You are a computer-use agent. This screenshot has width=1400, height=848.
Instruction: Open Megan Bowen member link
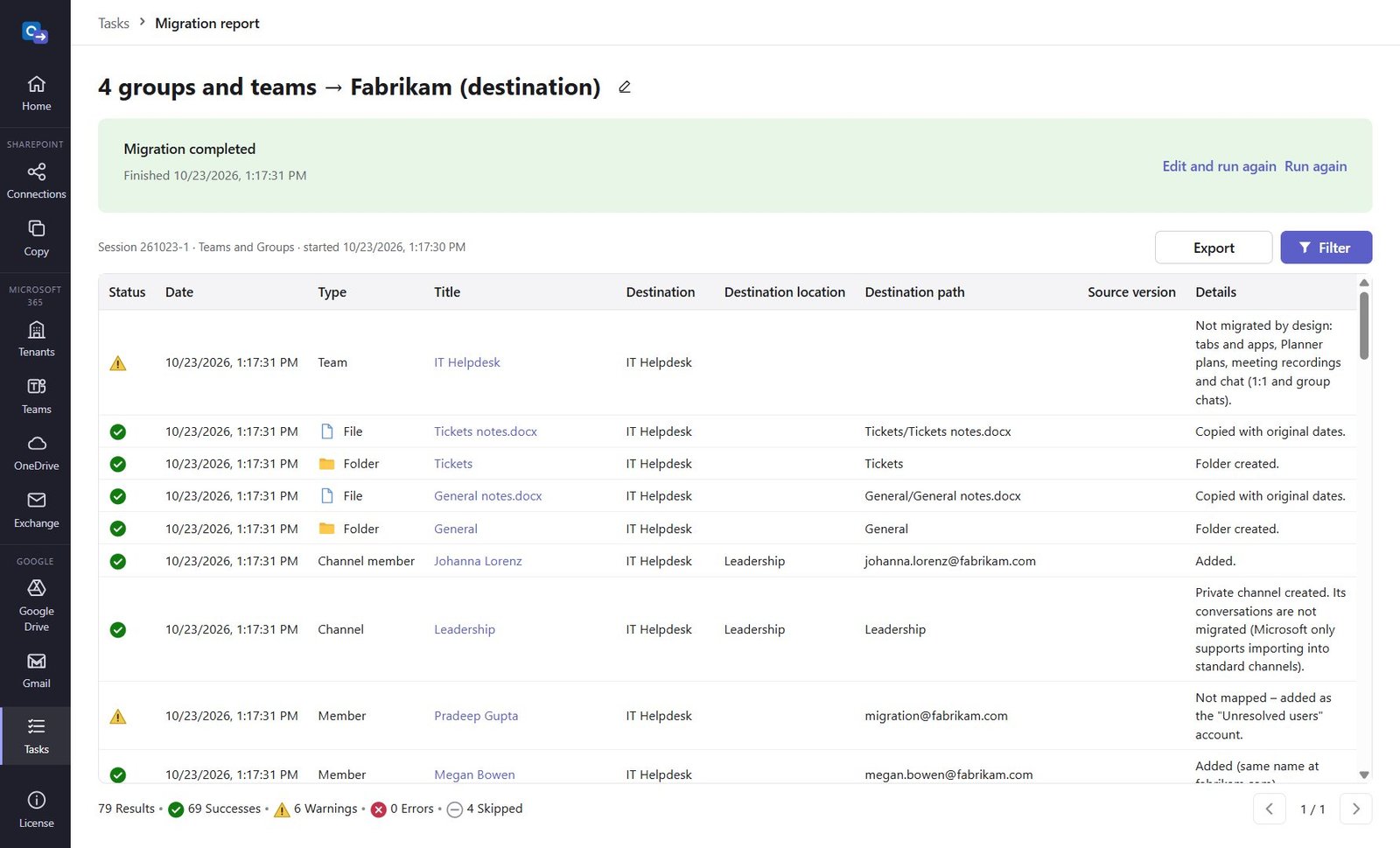(x=474, y=774)
